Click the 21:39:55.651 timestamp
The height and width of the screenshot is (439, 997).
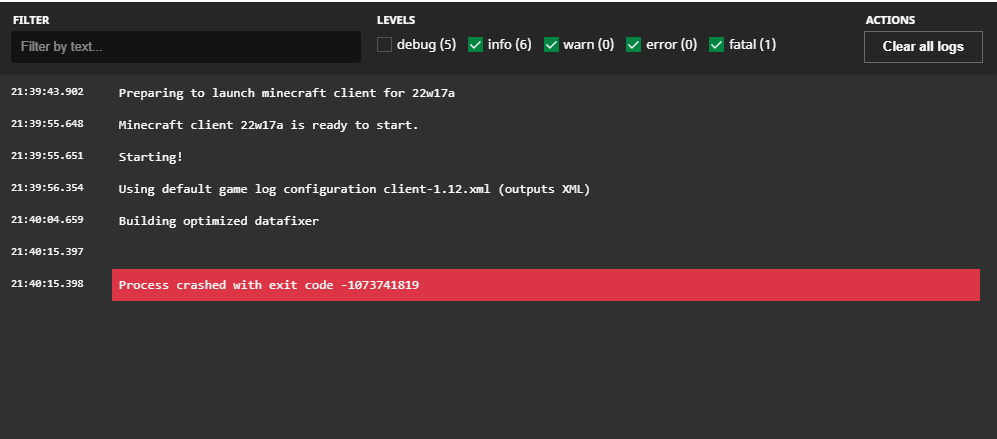[47, 156]
